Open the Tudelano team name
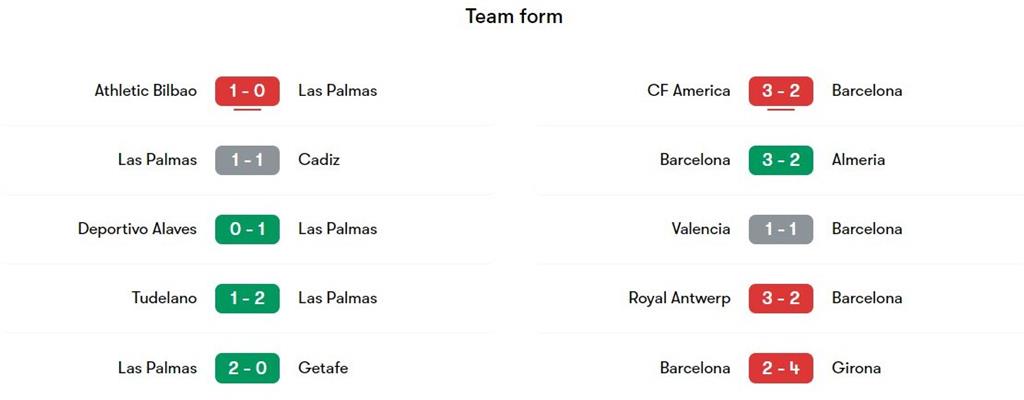1024x400 pixels. (164, 298)
